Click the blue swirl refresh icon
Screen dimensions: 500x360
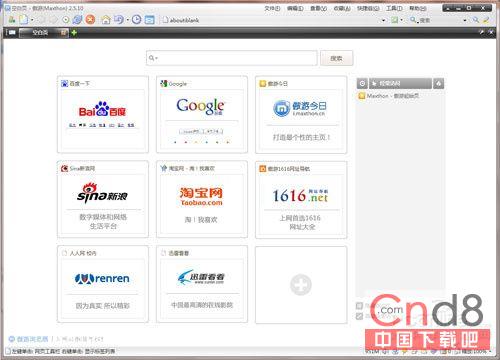[78, 20]
